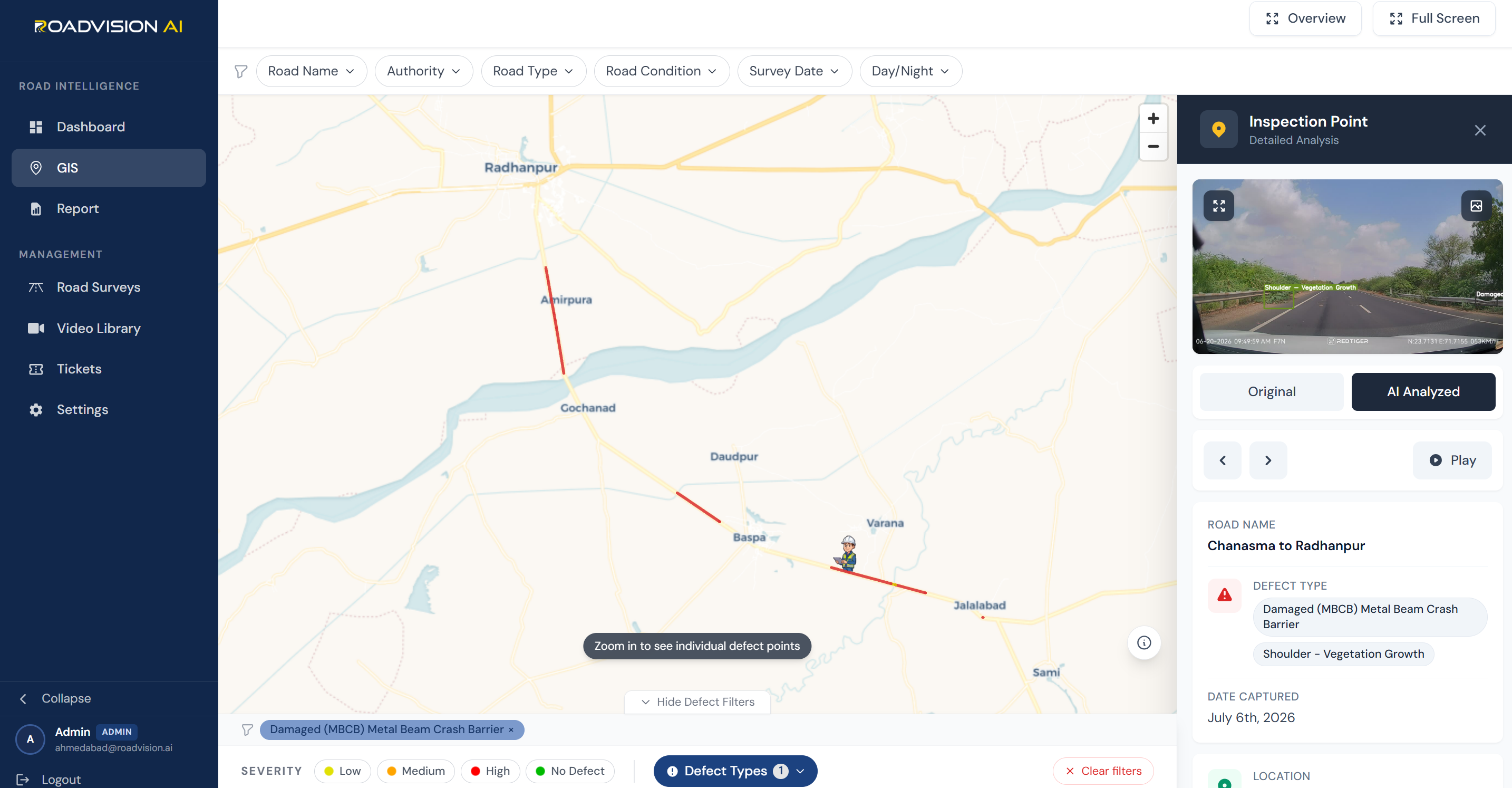Screen dimensions: 1512x788
Task: Click the Varana map label
Action: coord(885,523)
